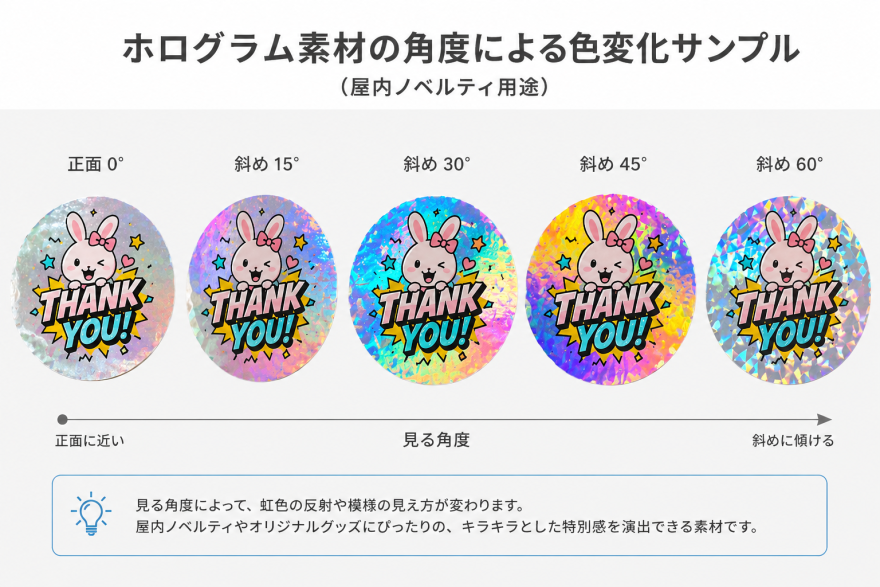Image resolution: width=880 pixels, height=587 pixels.
Task: Select the 正面 0° hologram sticker sample
Action: pos(92,289)
